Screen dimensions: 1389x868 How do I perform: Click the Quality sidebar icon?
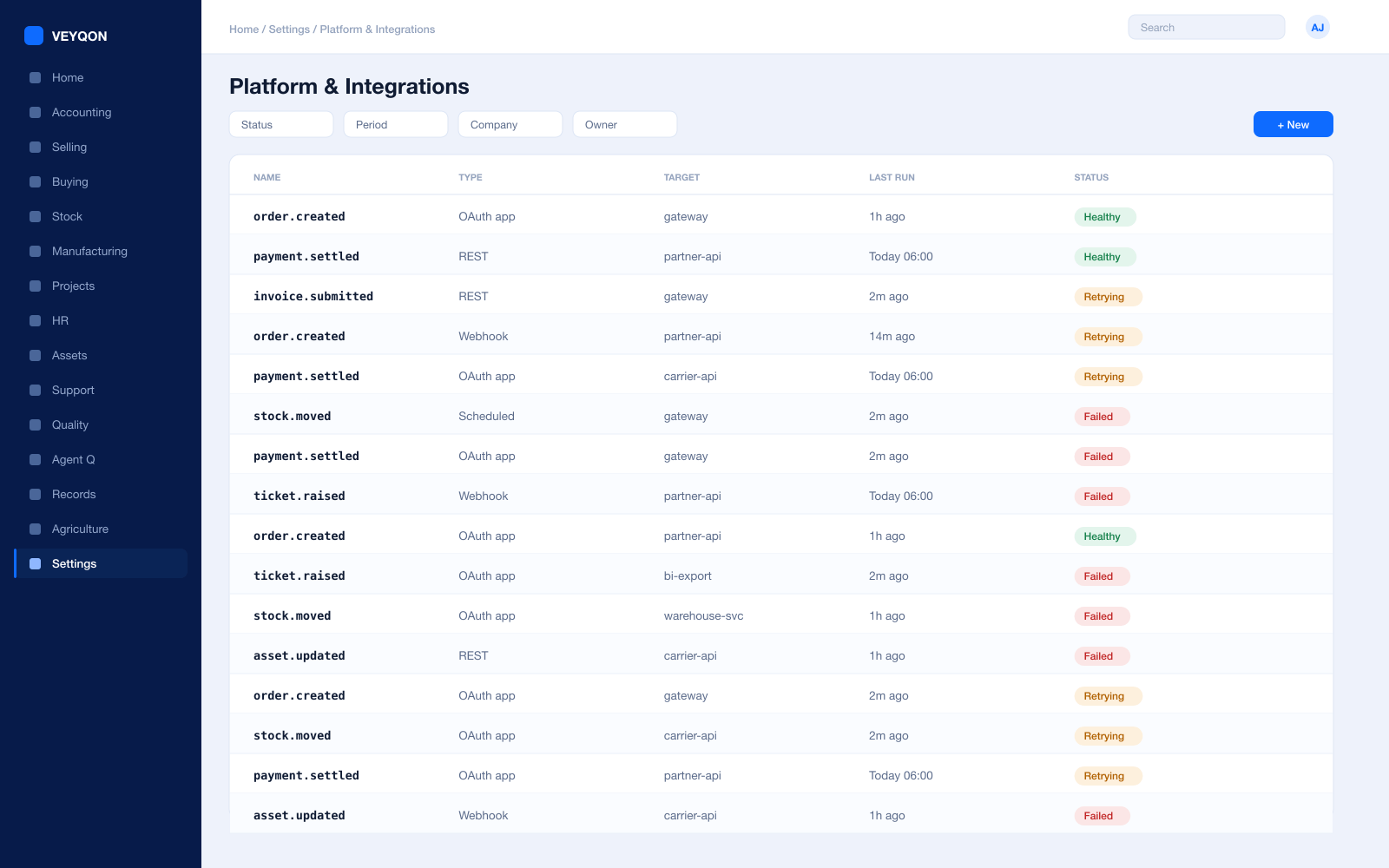(36, 424)
